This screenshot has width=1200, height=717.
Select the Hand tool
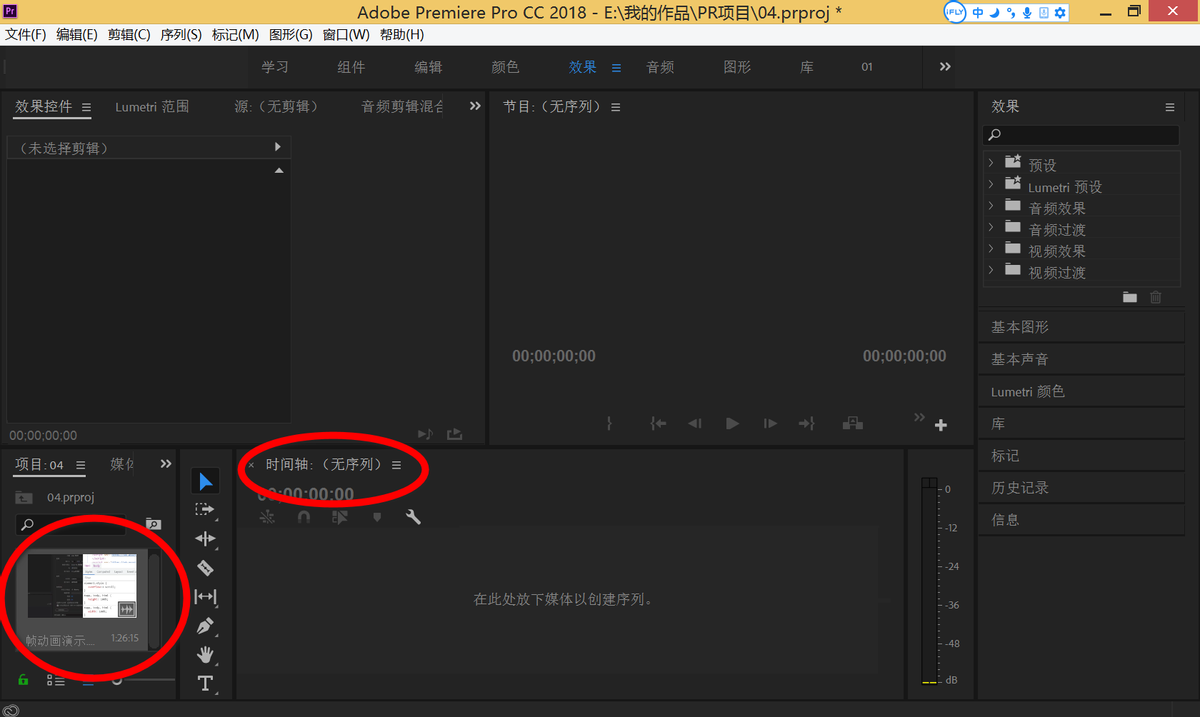(x=205, y=655)
